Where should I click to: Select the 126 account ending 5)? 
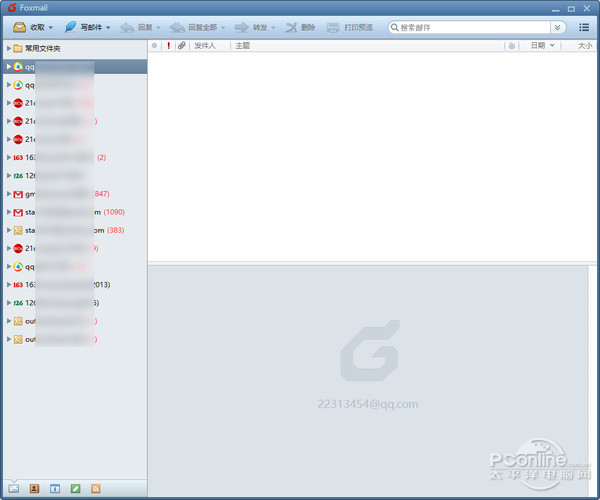click(75, 303)
